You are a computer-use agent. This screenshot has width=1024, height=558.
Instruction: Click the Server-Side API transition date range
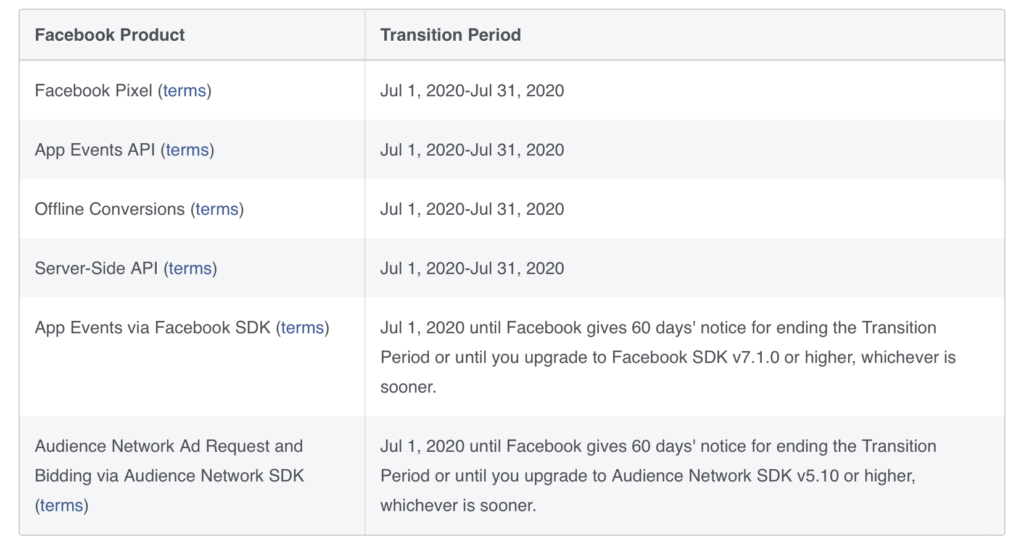[472, 268]
